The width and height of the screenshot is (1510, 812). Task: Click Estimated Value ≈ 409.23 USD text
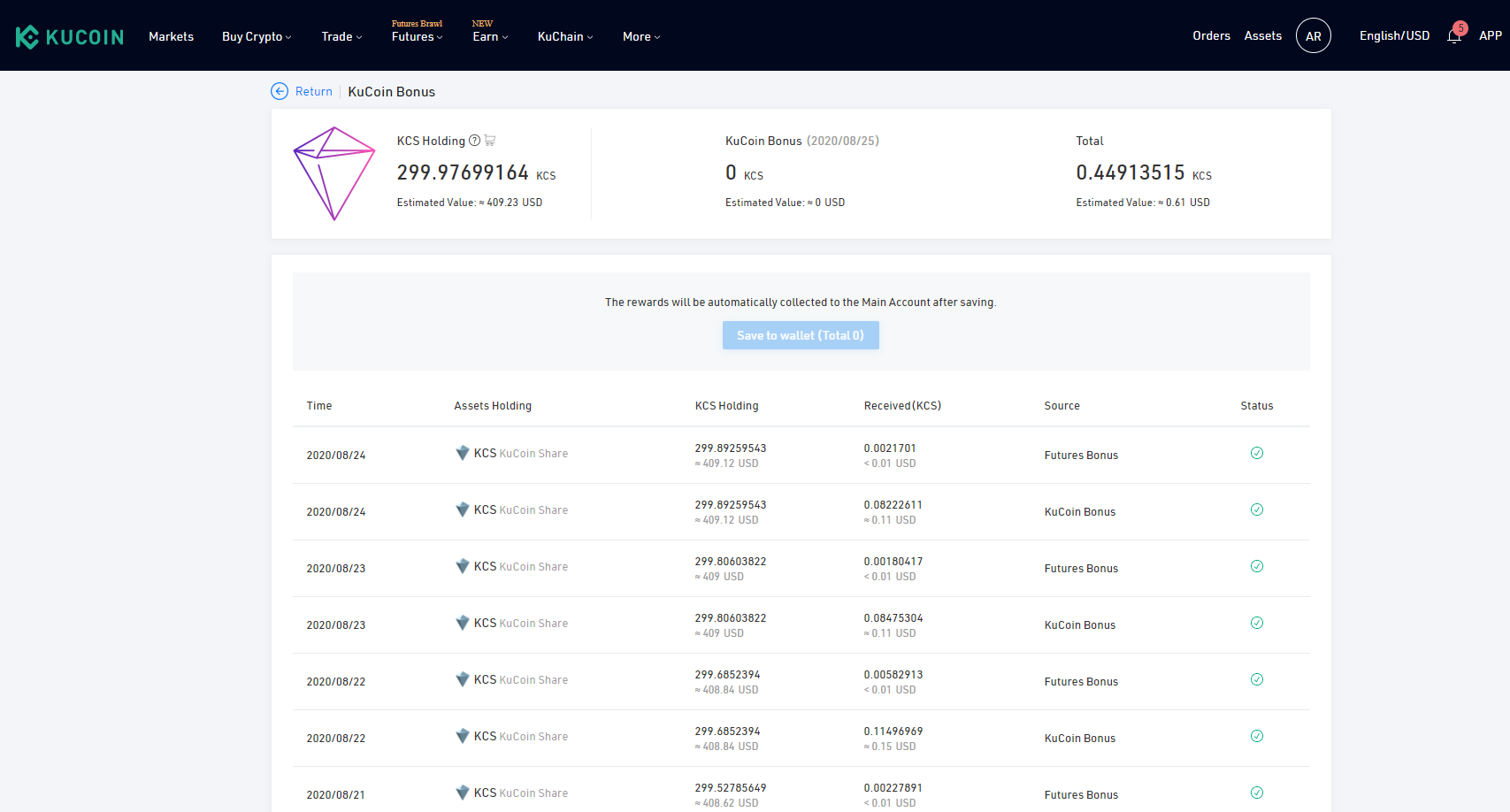(x=470, y=202)
